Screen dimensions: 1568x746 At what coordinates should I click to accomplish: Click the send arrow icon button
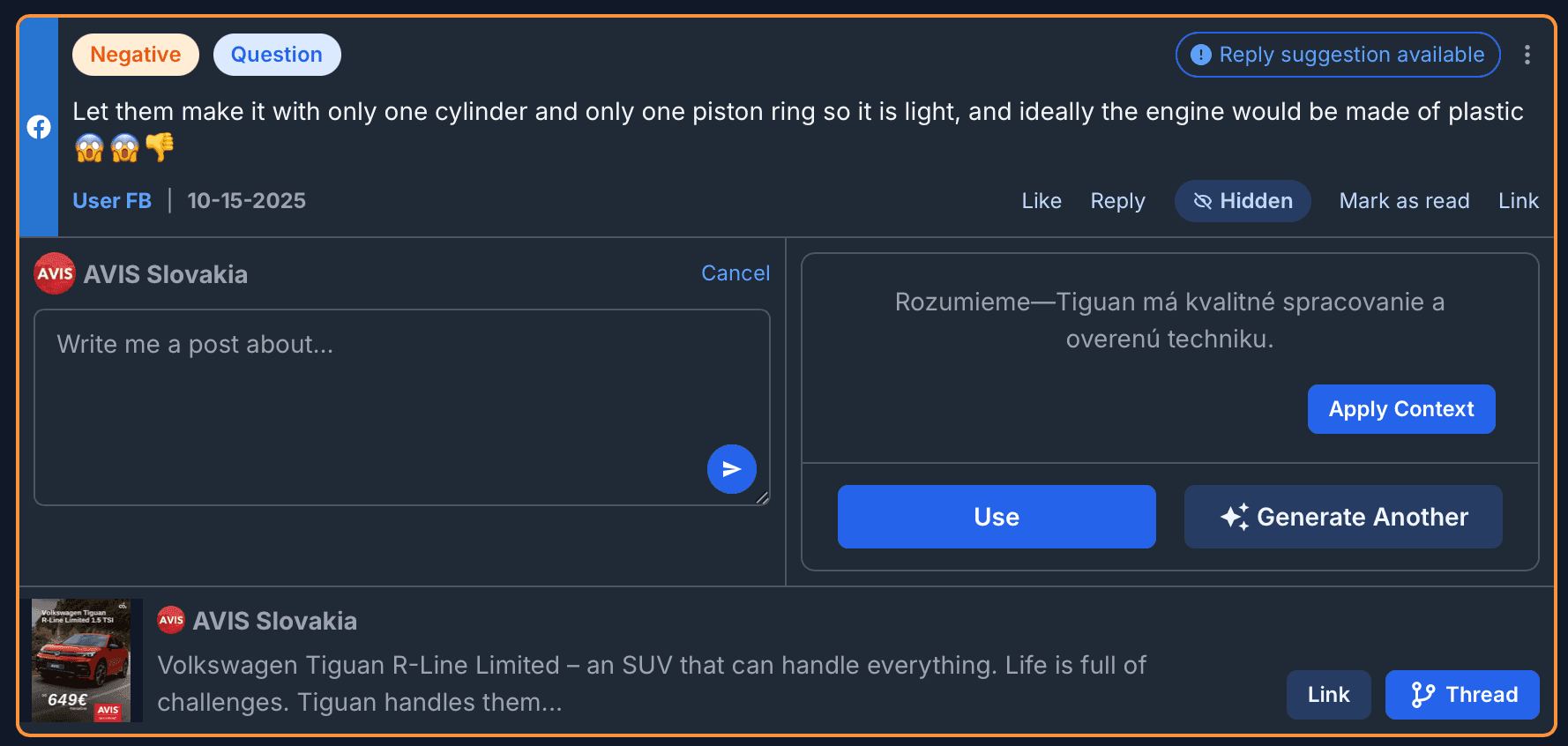pyautogui.click(x=731, y=469)
